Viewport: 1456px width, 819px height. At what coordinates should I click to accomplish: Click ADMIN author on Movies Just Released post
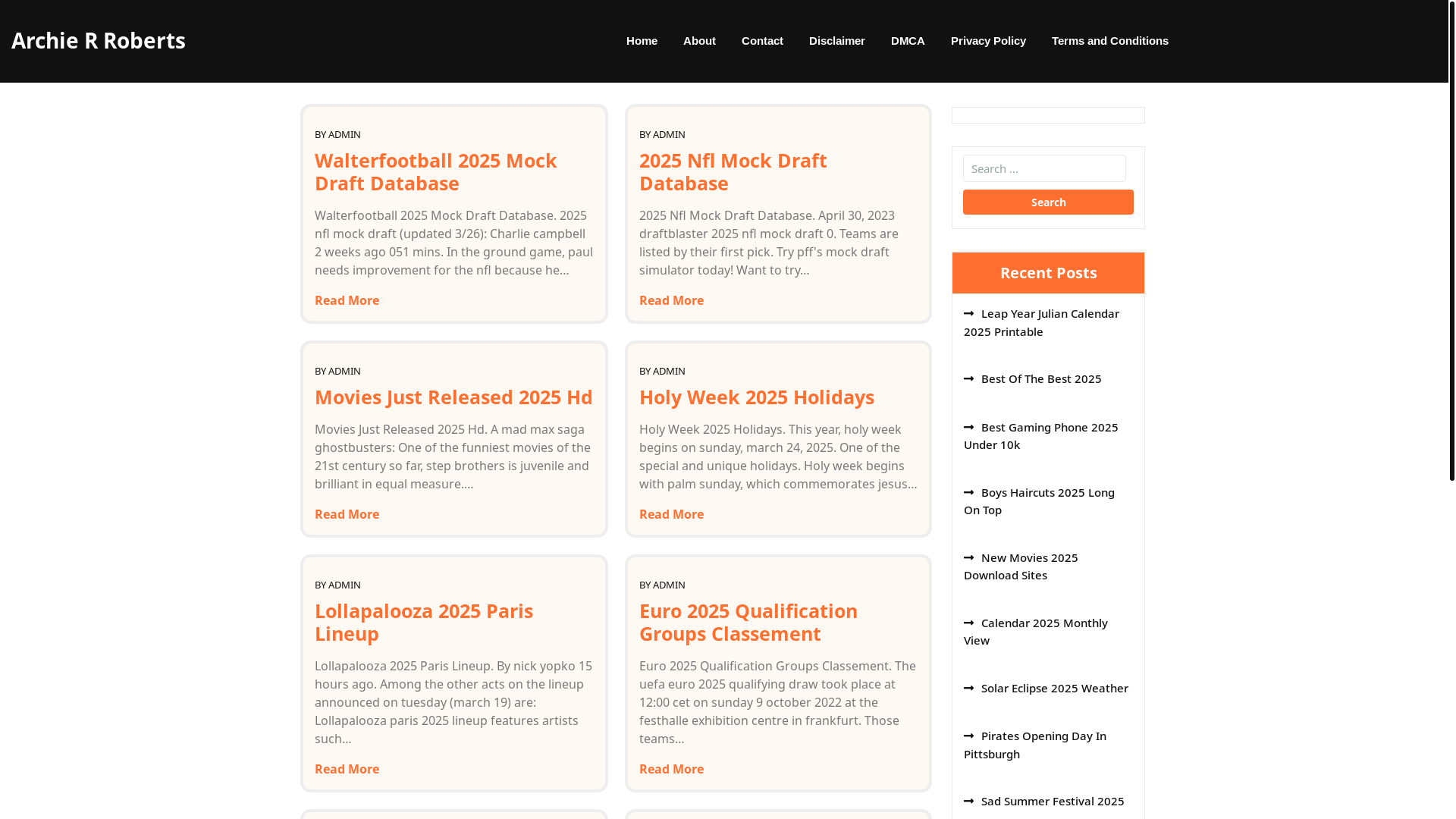click(344, 371)
